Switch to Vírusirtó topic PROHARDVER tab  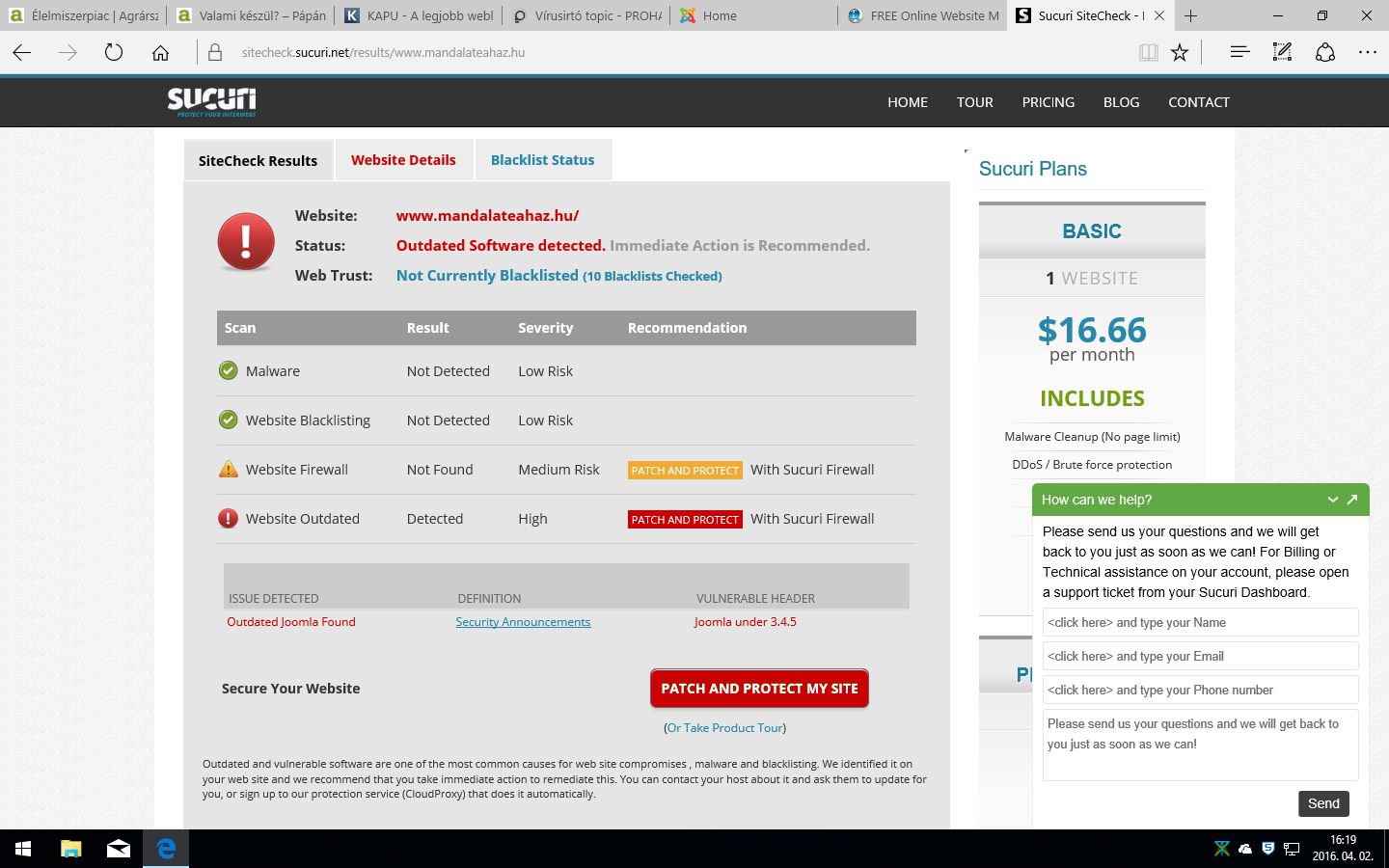(x=586, y=15)
